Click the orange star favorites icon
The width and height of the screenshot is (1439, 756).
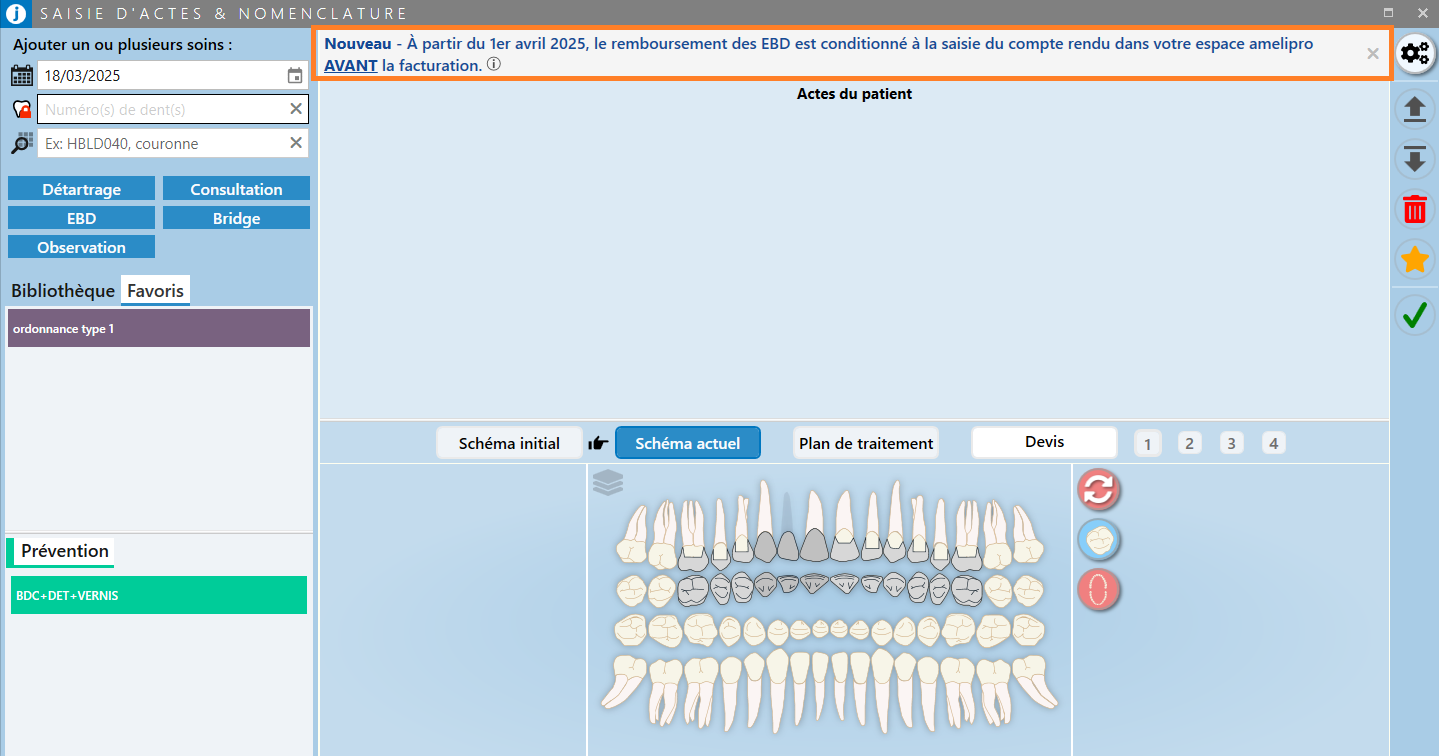(x=1414, y=261)
